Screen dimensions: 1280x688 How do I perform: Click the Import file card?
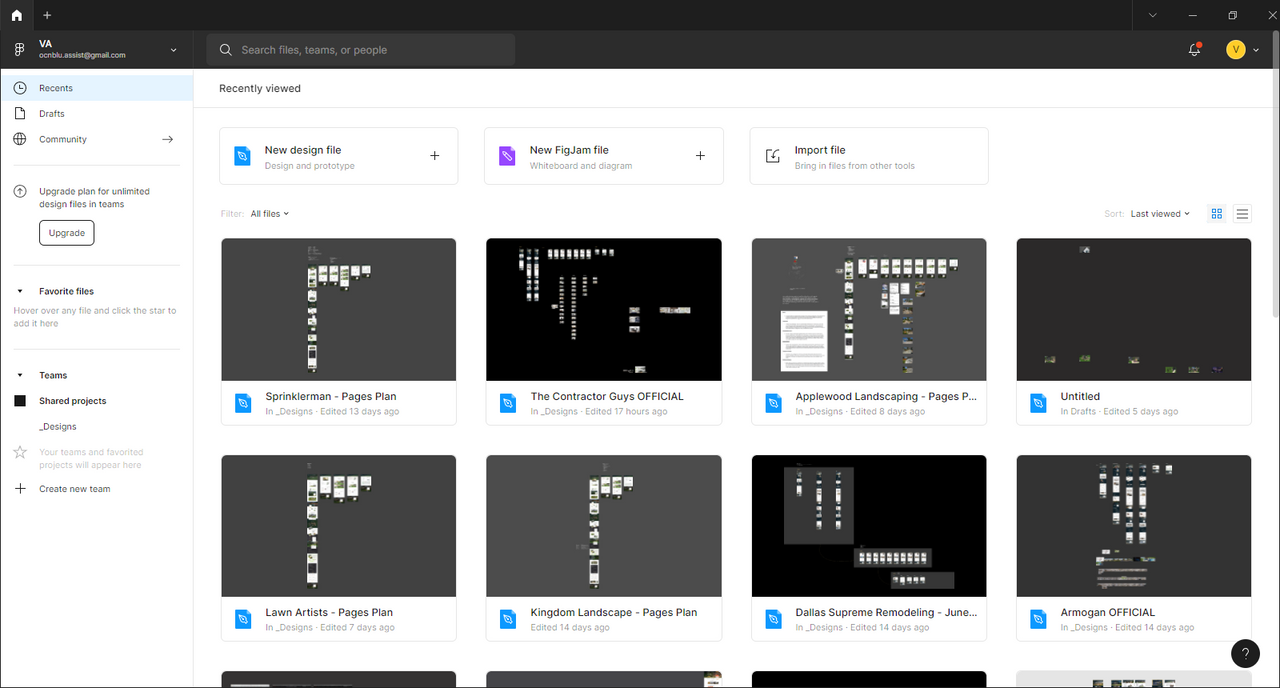click(869, 156)
